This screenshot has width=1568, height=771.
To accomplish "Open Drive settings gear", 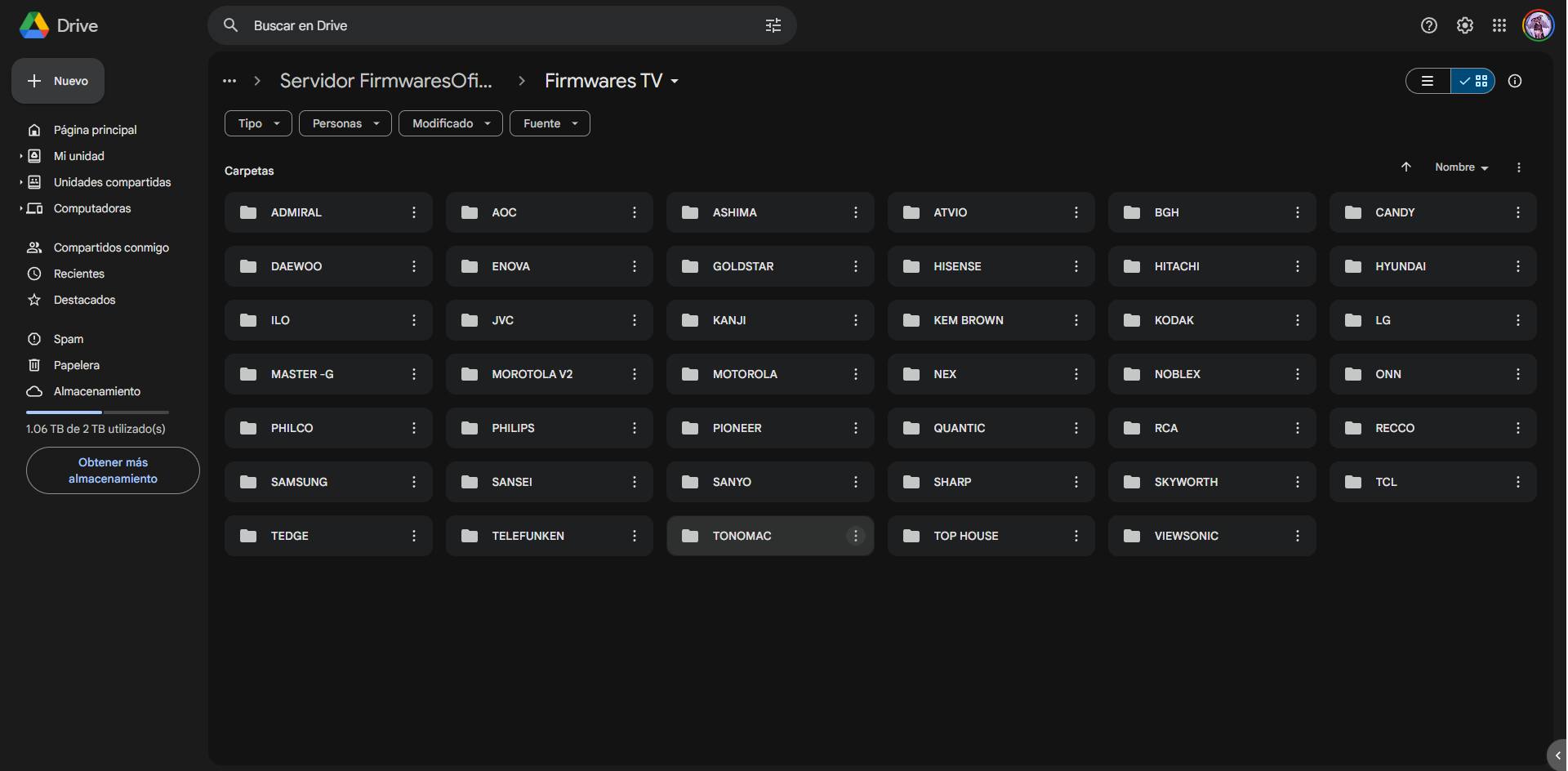I will (x=1464, y=25).
